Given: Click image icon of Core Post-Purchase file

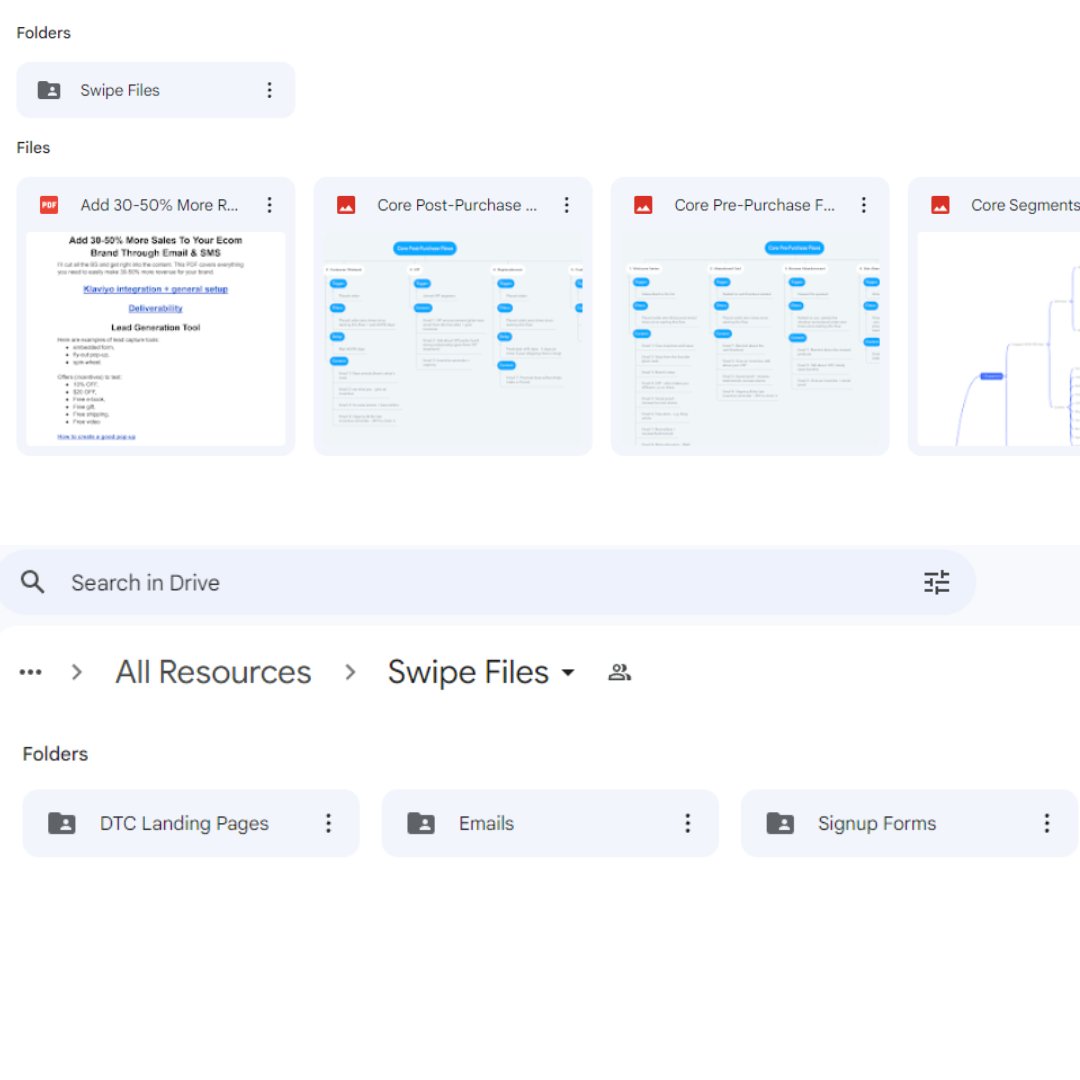Looking at the screenshot, I should point(346,205).
